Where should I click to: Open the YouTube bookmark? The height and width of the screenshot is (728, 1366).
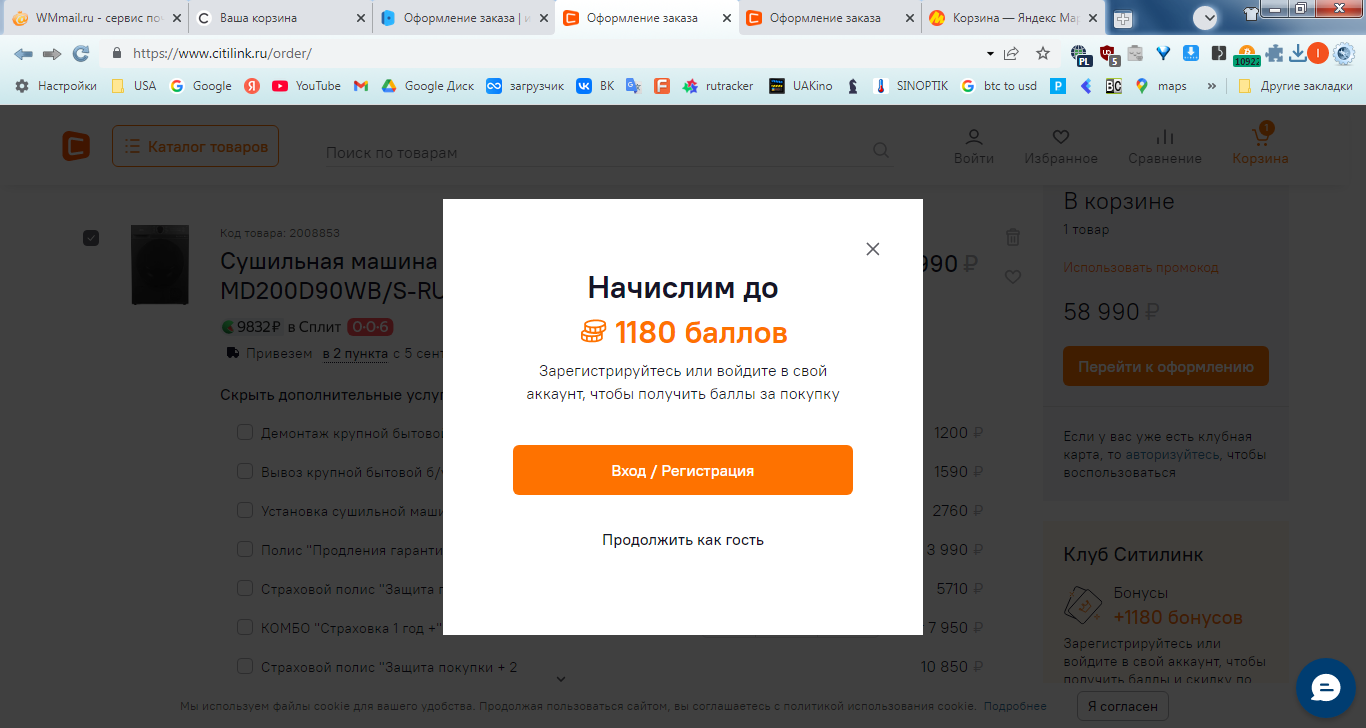306,86
